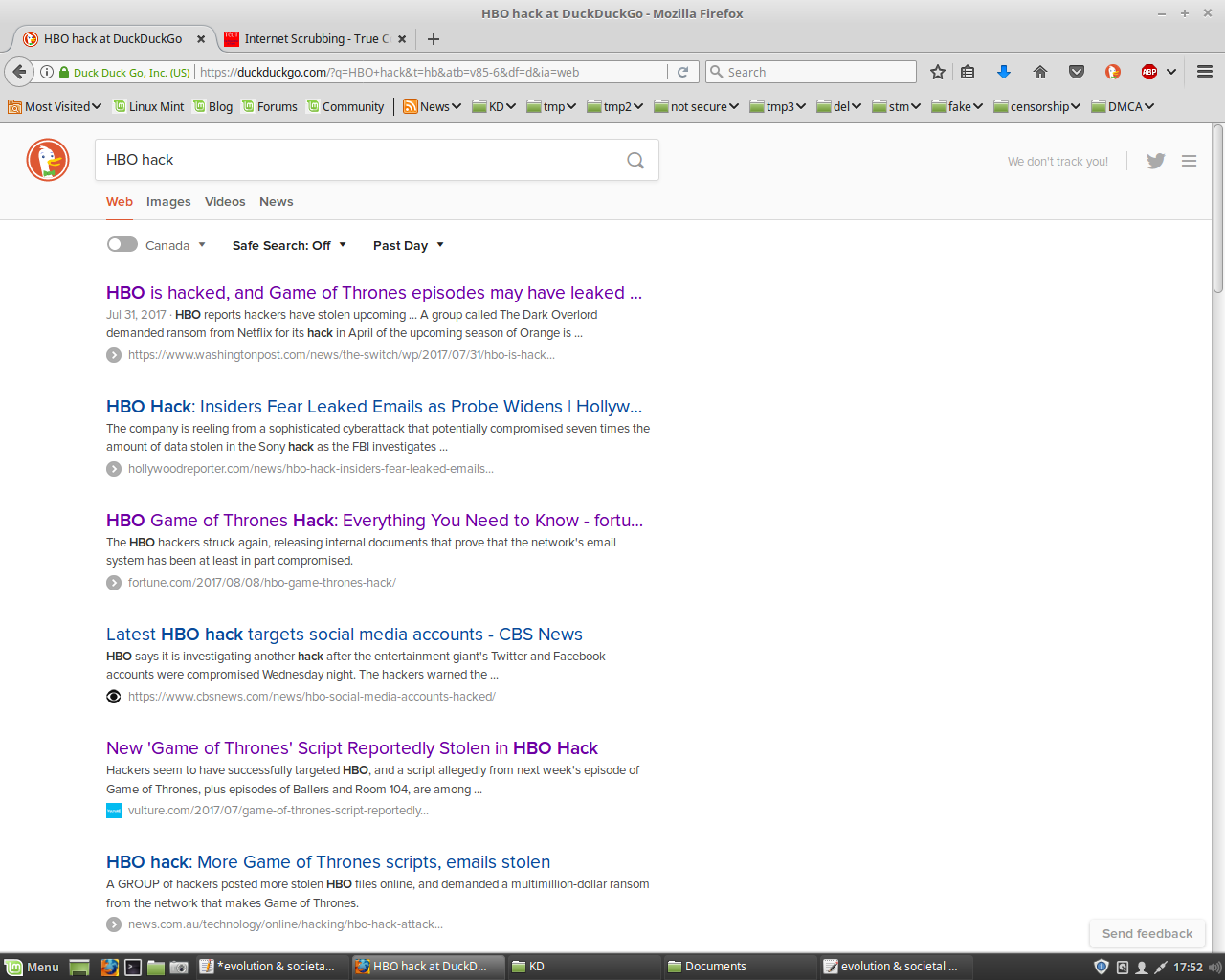Image resolution: width=1225 pixels, height=980 pixels.
Task: Click the Send feedback button
Action: coord(1147,934)
